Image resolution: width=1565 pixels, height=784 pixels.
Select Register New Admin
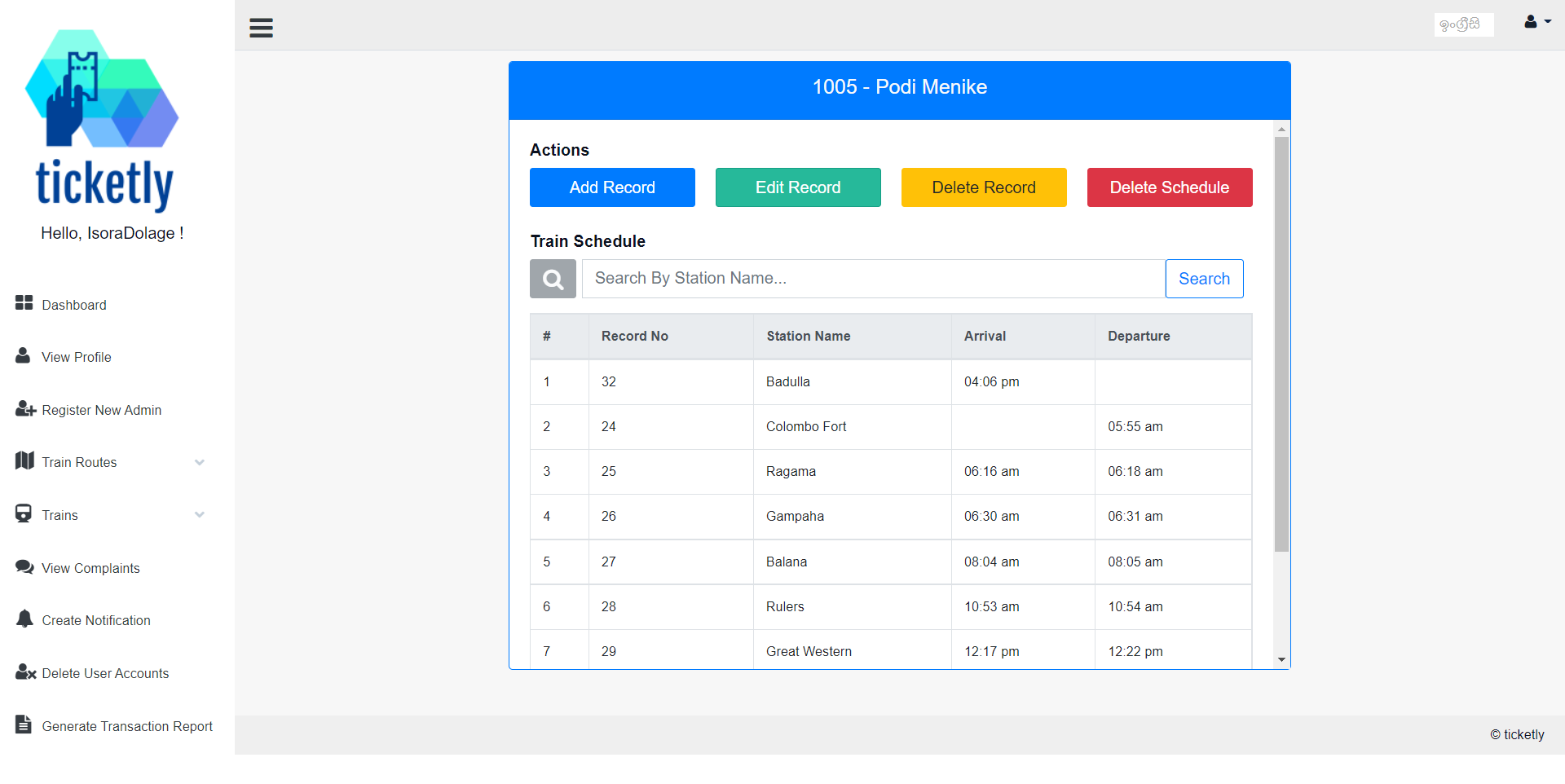(102, 410)
